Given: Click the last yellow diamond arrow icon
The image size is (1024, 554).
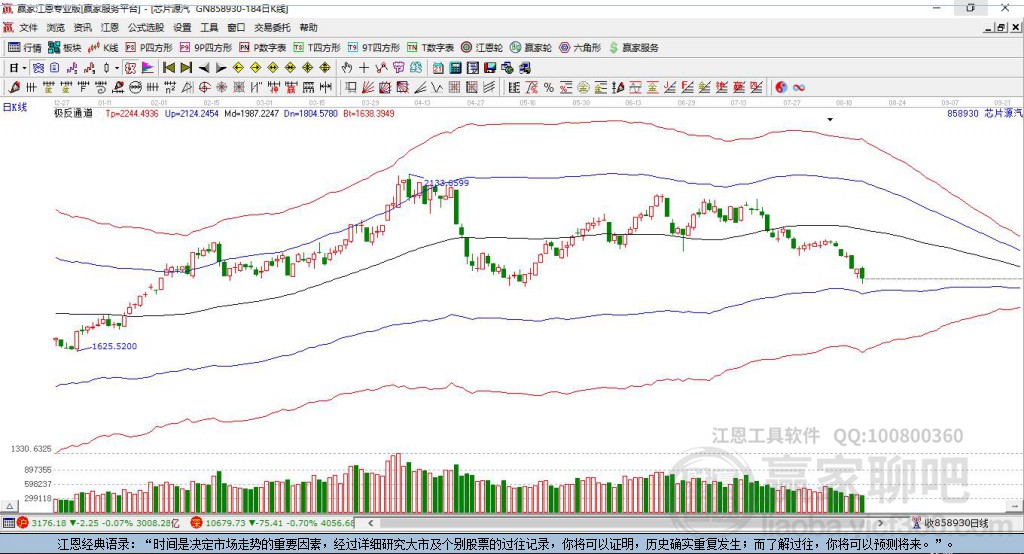Looking at the screenshot, I should (x=325, y=67).
